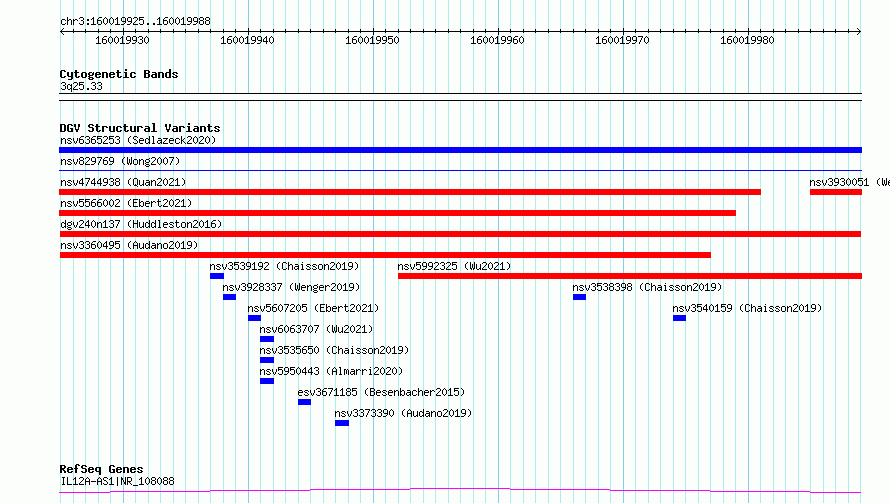890x503 pixels.
Task: Click the small blue block under nsv5607205
Action: [254, 318]
